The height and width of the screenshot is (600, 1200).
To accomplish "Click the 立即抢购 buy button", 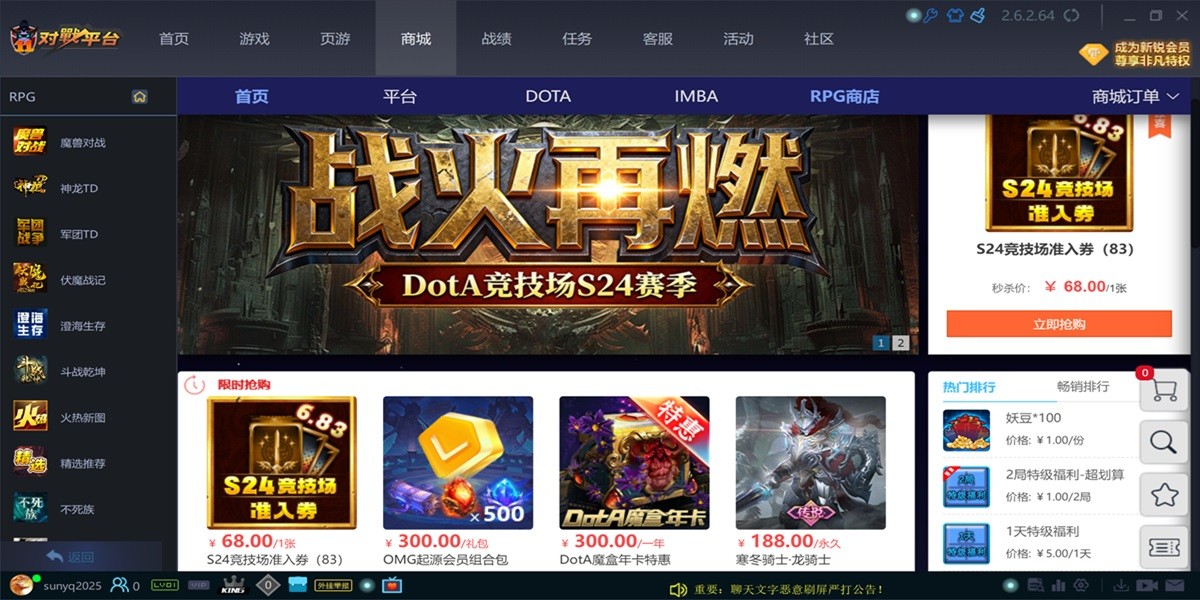I will [x=1059, y=324].
